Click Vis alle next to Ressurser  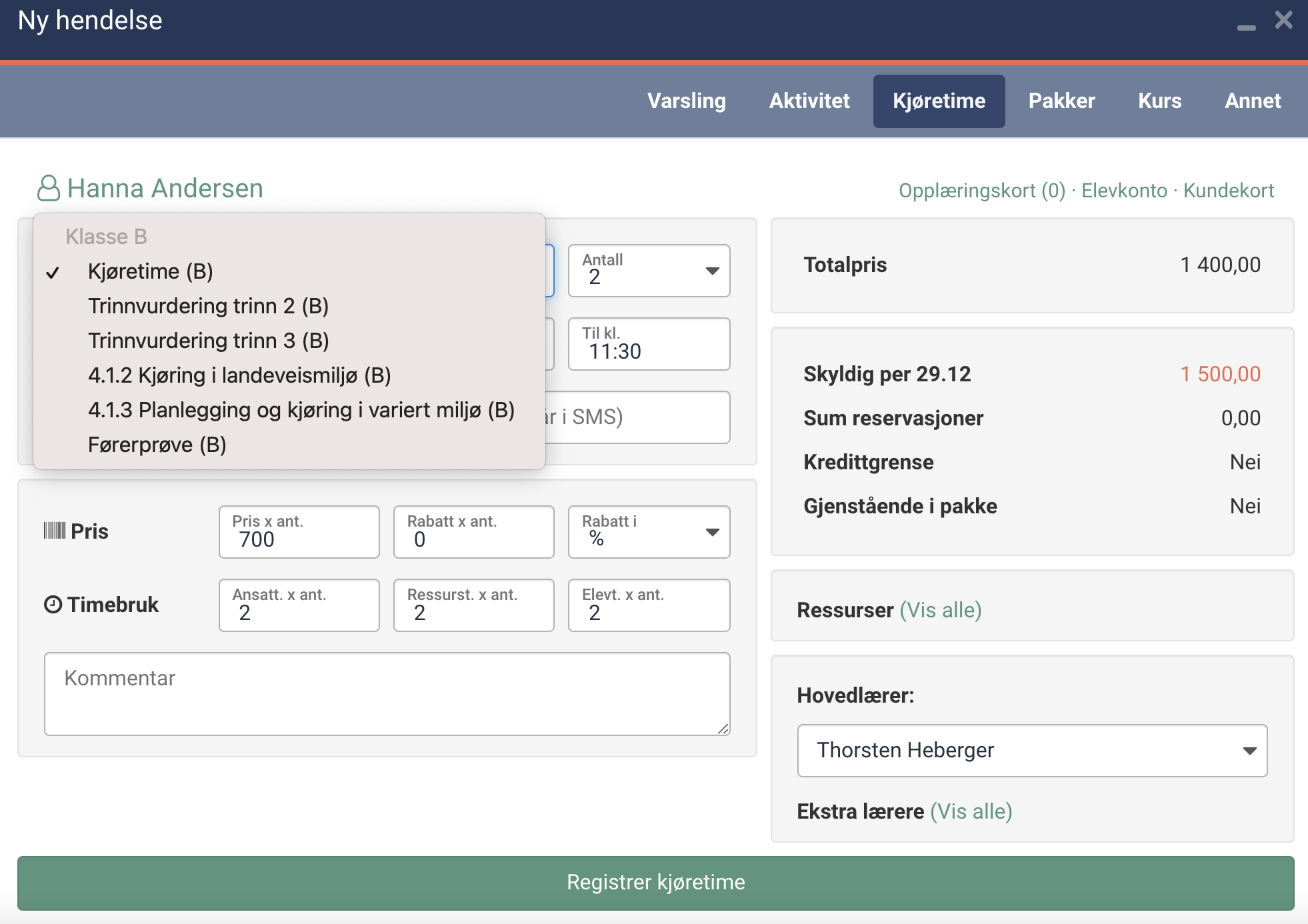pos(941,610)
